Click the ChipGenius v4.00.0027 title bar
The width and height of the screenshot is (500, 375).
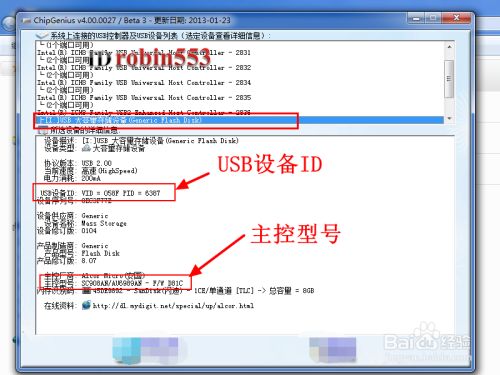pyautogui.click(x=132, y=20)
